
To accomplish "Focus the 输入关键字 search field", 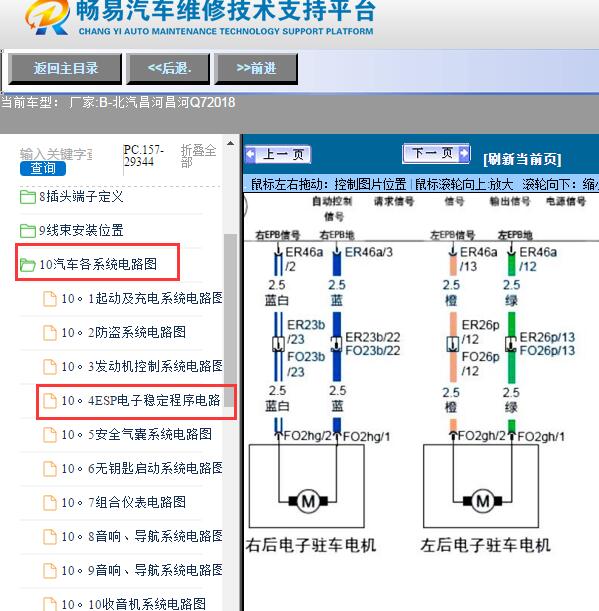I will [x=56, y=154].
